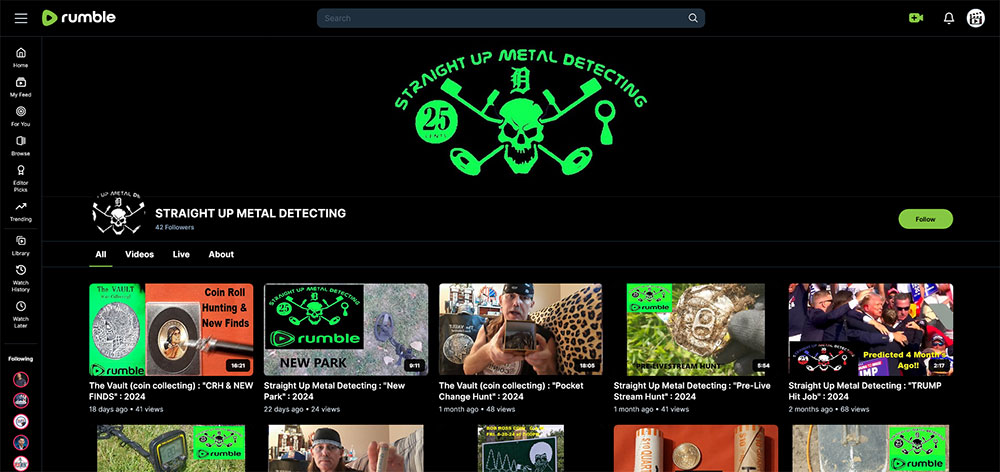Viewport: 1000px width, 472px height.
Task: Open Watch History in sidebar
Action: coord(20,279)
